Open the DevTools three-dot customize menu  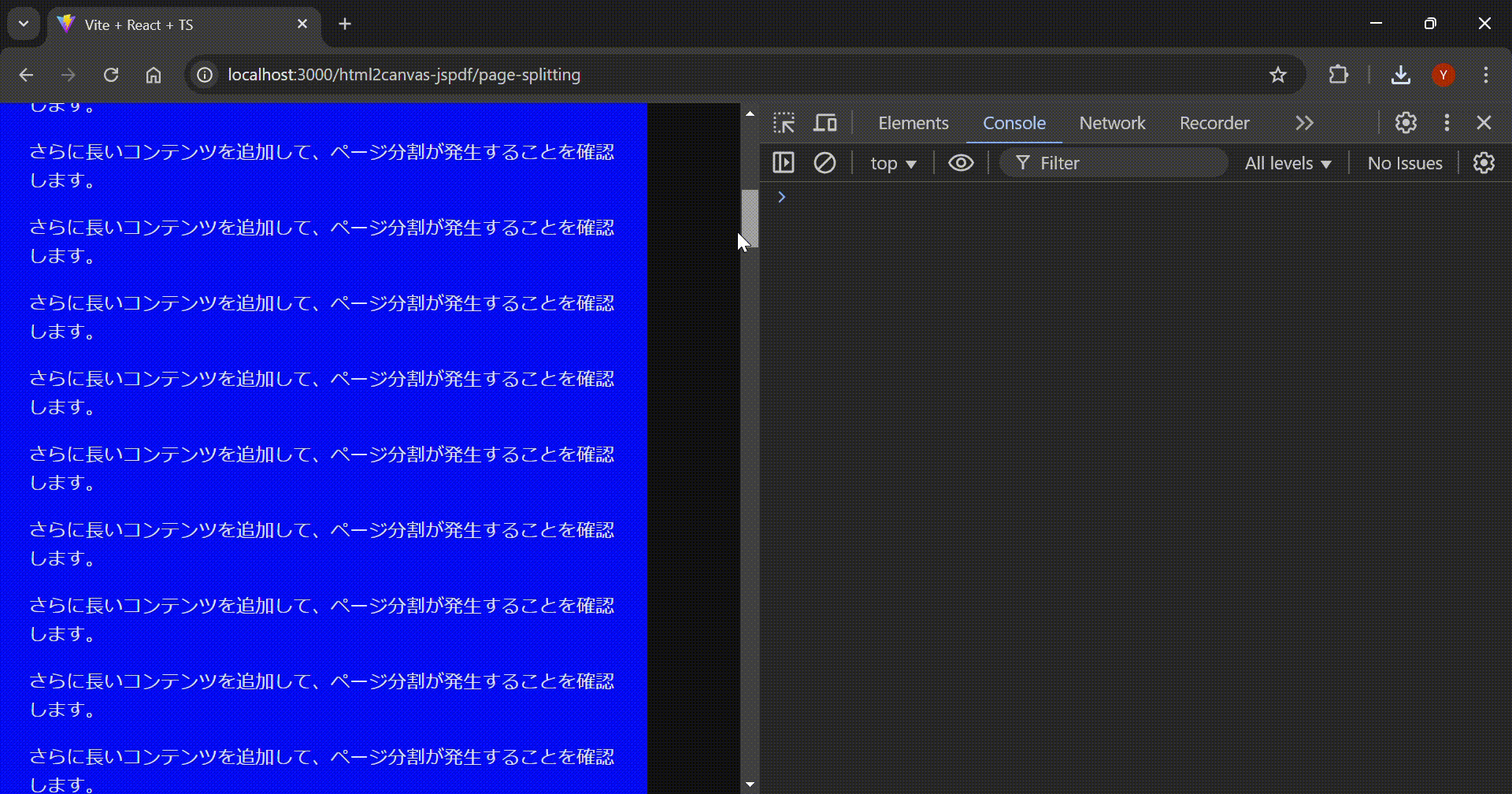coord(1447,123)
